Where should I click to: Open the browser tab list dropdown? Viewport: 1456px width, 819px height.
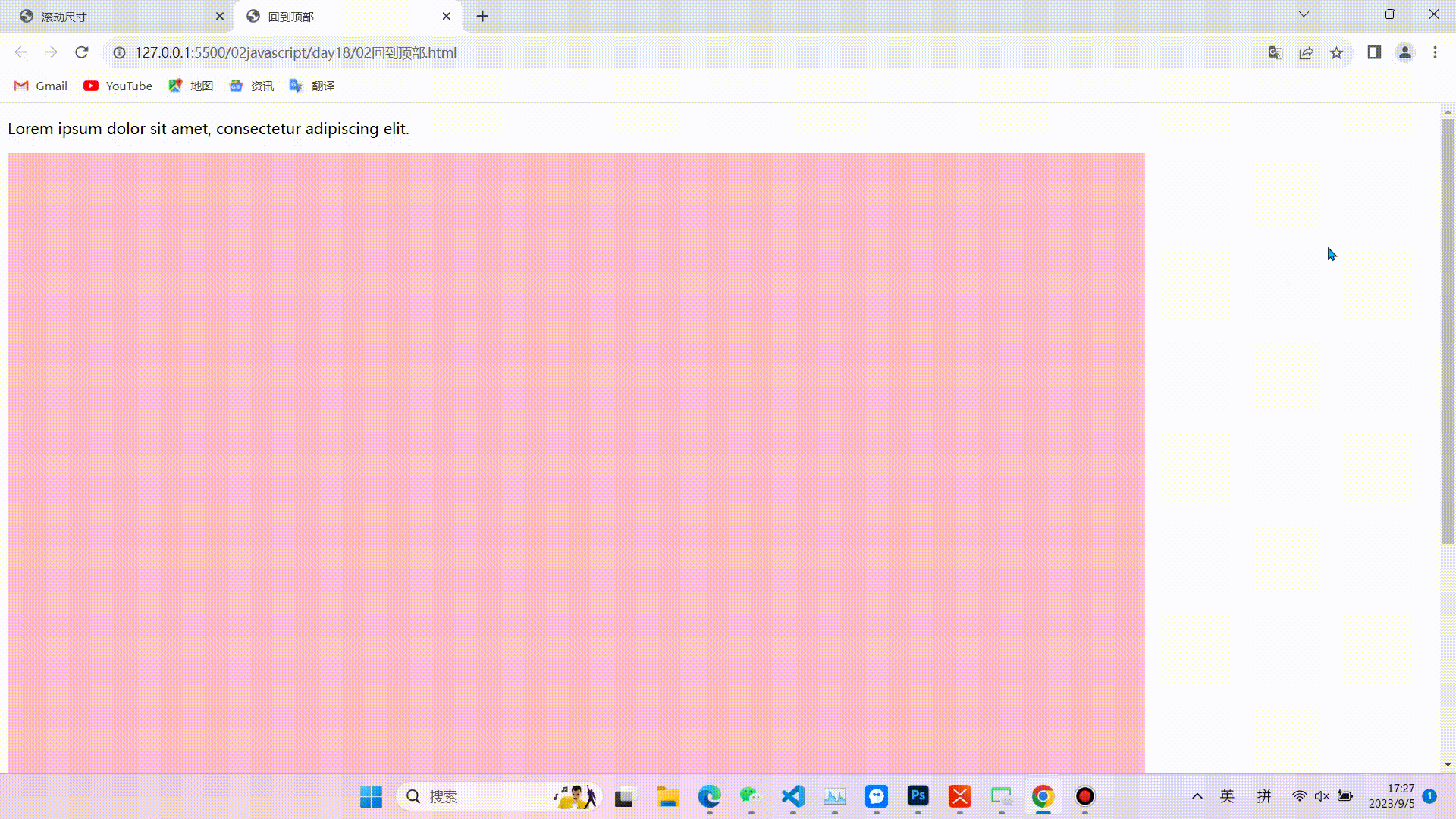tap(1303, 15)
